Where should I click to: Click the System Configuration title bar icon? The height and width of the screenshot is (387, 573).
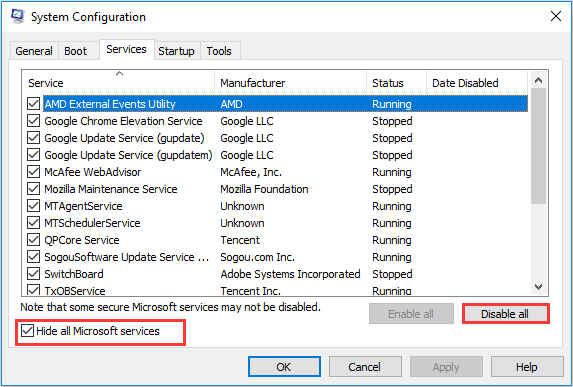point(17,16)
